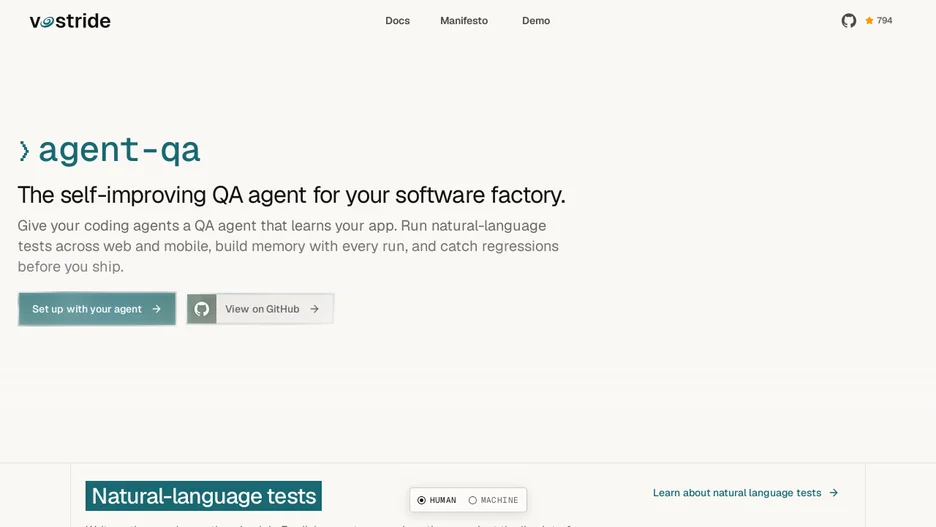Open the GitHub octocat icon in header
Image resolution: width=936 pixels, height=527 pixels.
pos(848,21)
